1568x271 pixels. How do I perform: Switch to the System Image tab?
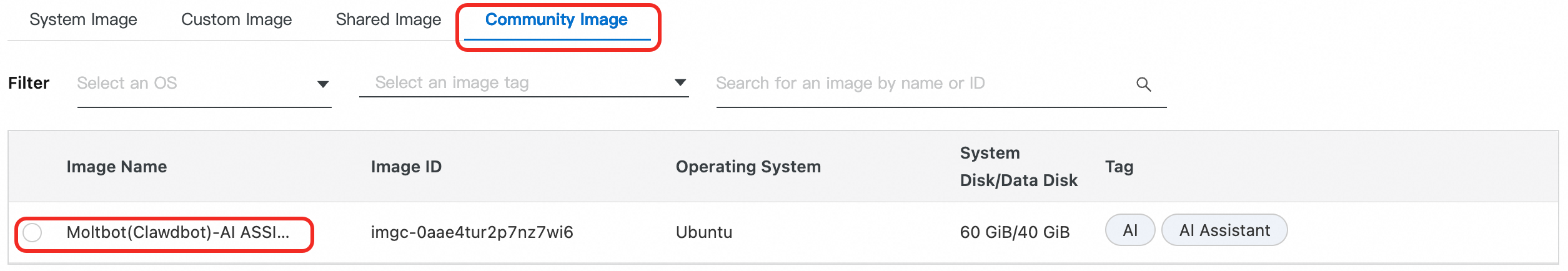tap(83, 20)
